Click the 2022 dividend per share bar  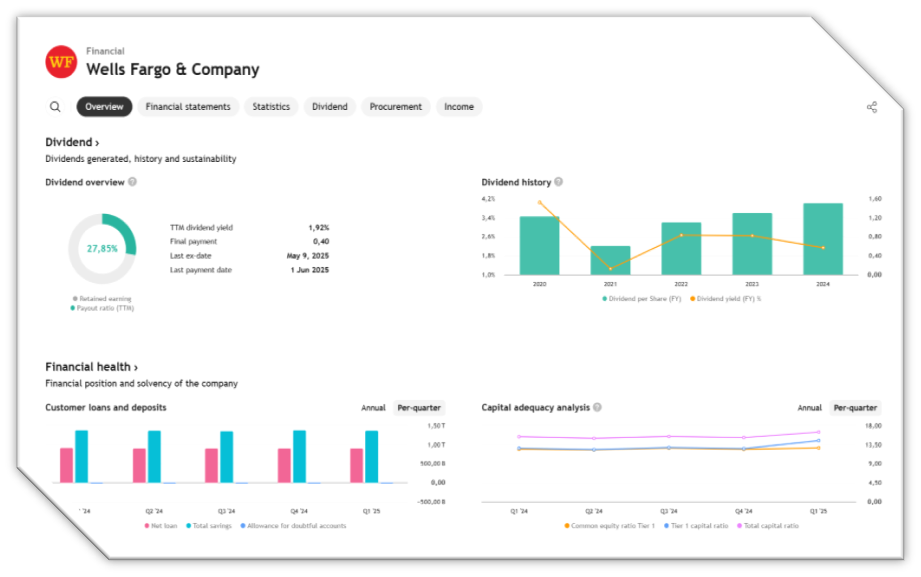[681, 249]
